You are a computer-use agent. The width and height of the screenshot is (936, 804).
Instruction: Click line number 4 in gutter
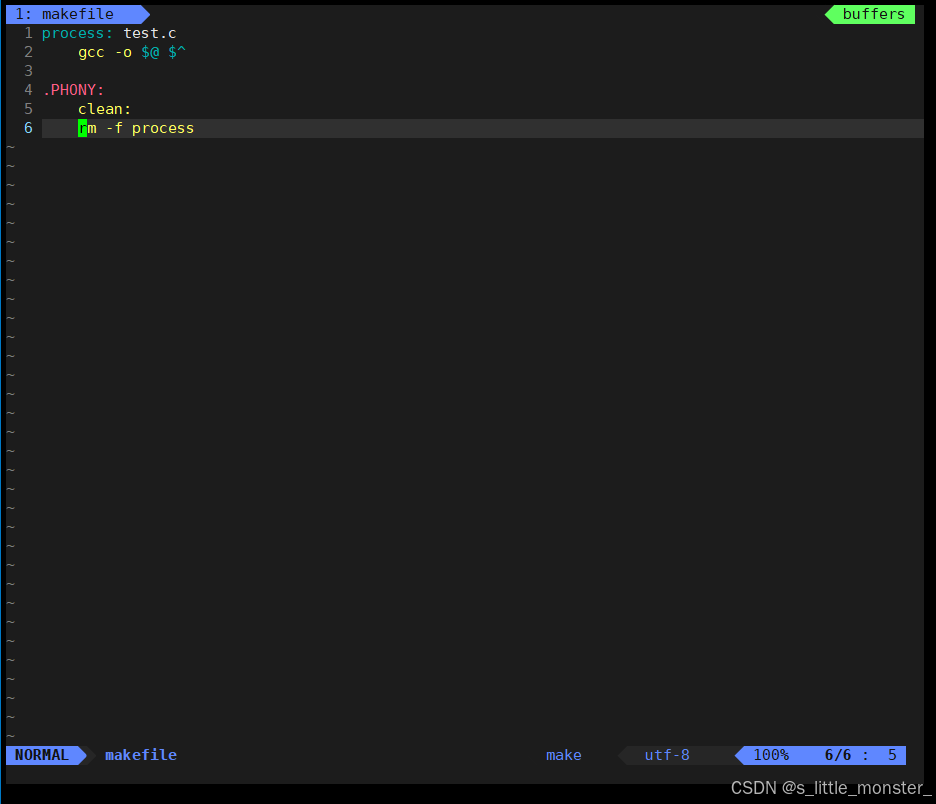coord(28,90)
